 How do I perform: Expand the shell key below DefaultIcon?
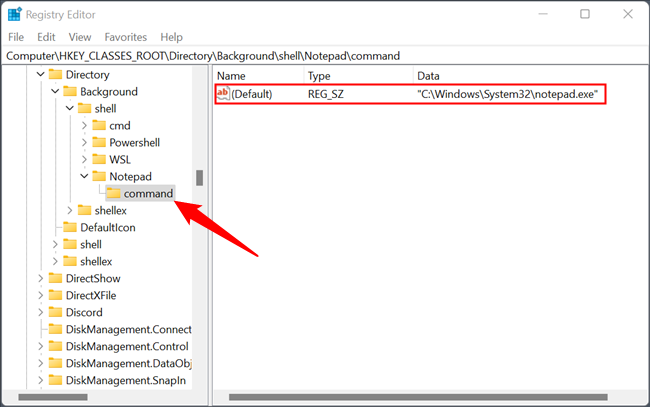[55, 245]
